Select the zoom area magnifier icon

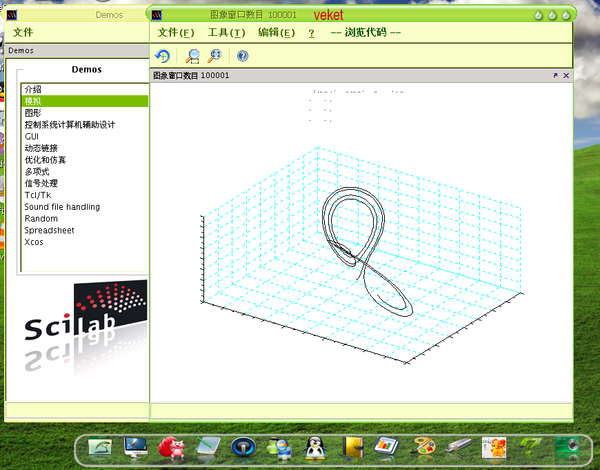click(x=193, y=56)
